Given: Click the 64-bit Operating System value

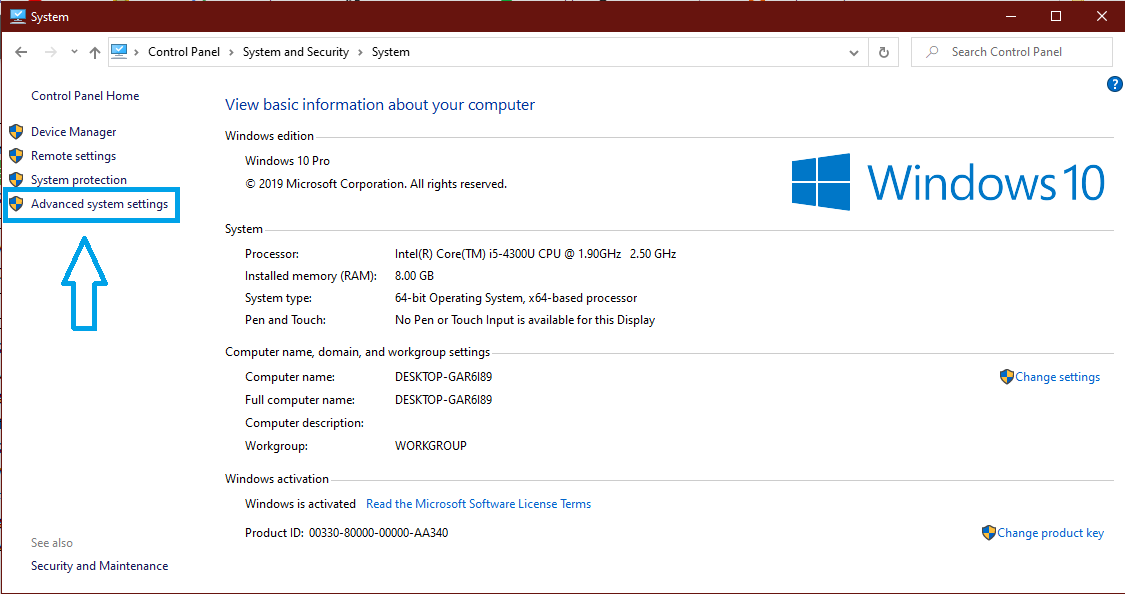Looking at the screenshot, I should 516,298.
